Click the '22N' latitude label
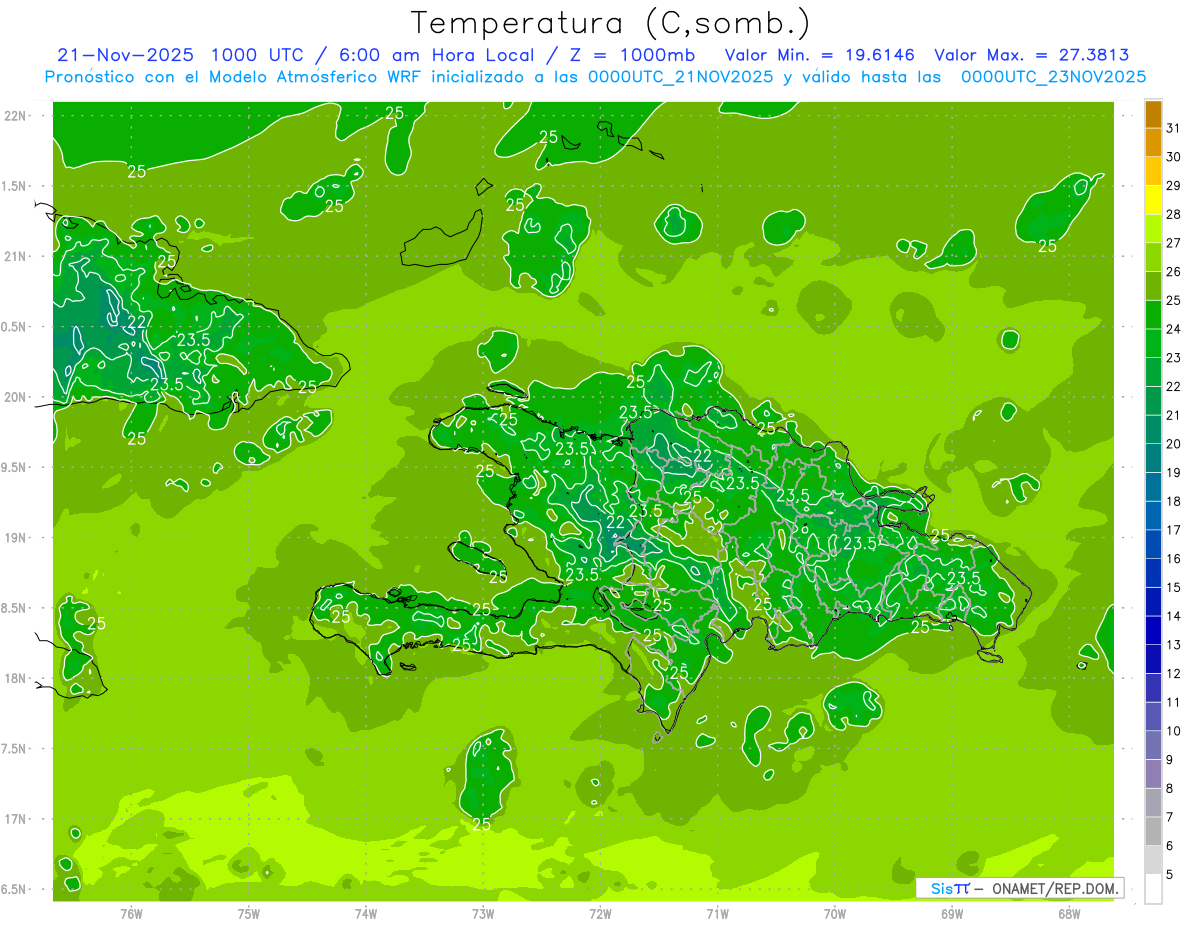Screen dimensions: 1200x927 tap(14, 115)
